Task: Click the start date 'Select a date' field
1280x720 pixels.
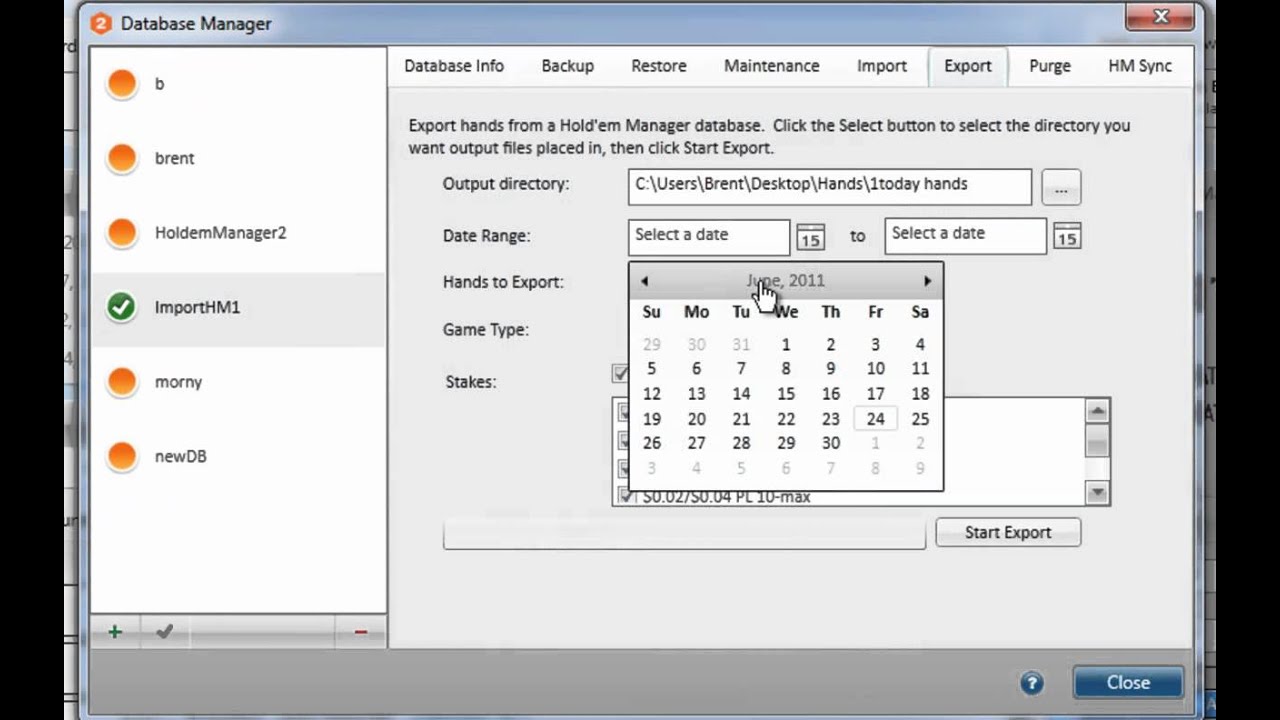Action: point(709,236)
